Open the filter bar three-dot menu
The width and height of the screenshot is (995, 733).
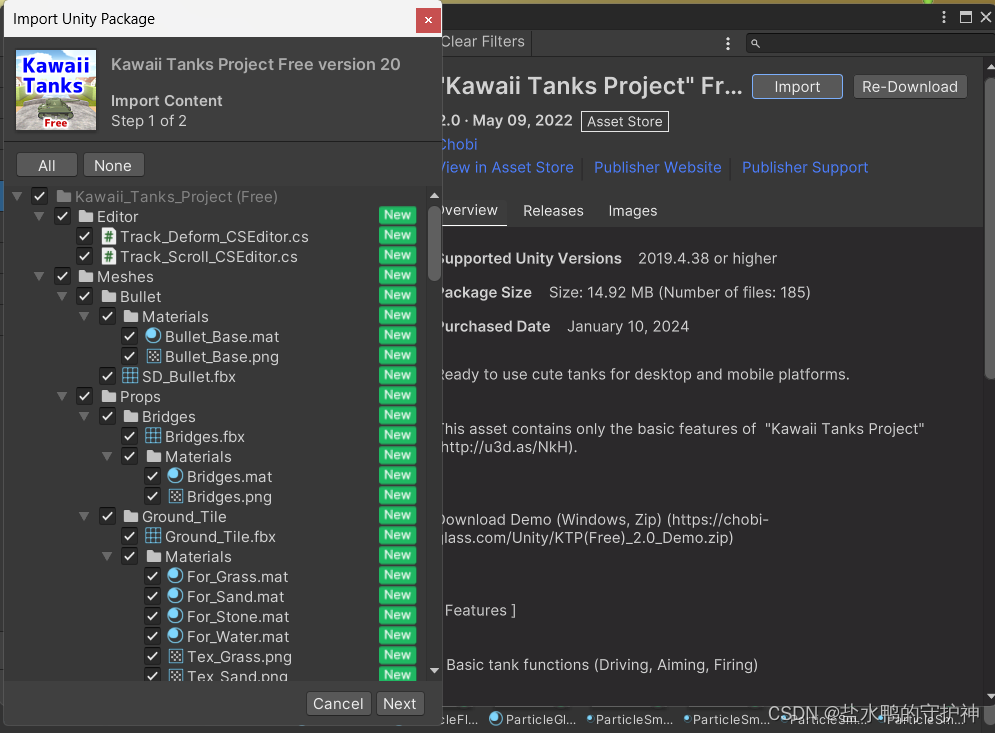[728, 43]
